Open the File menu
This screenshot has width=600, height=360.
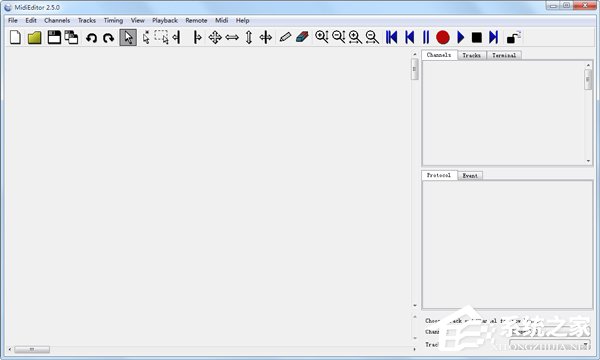[13, 20]
